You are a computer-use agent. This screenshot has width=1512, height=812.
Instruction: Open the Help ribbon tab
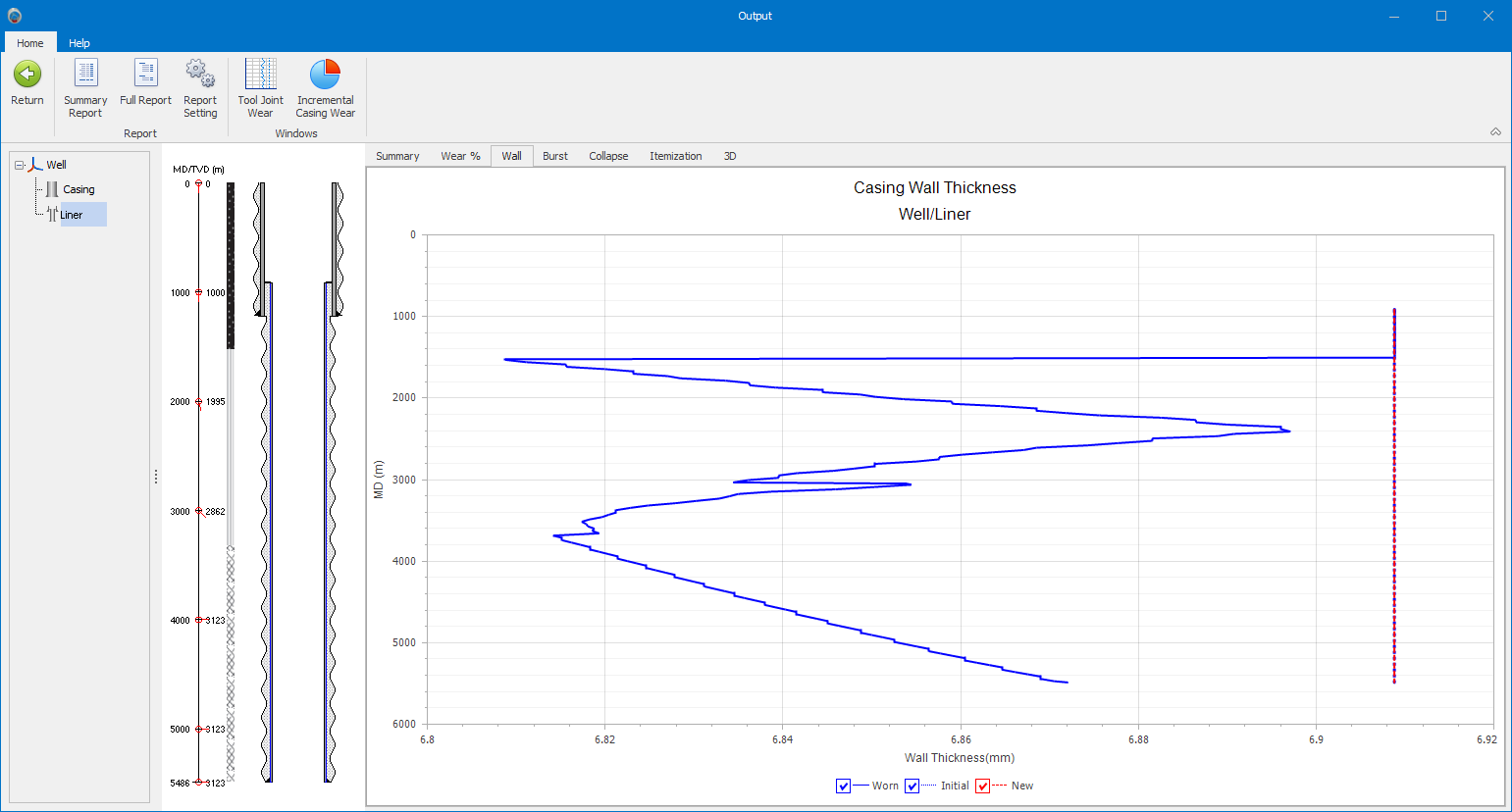79,43
